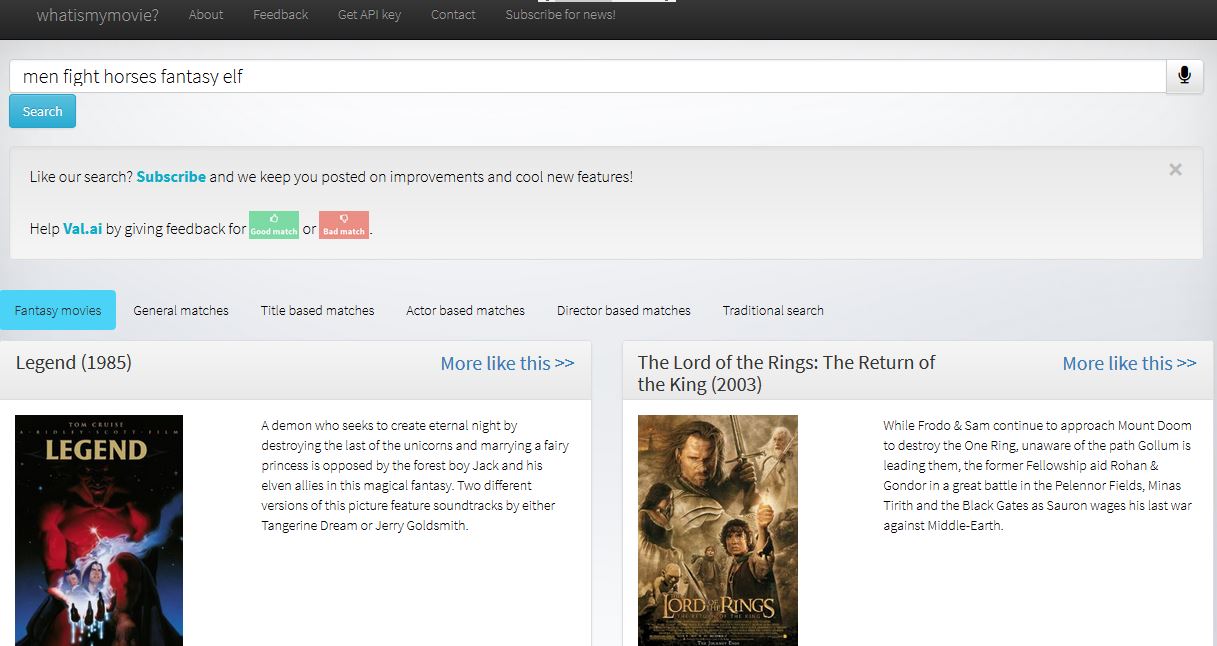
Task: Click into the movie search text field
Action: coord(587,76)
